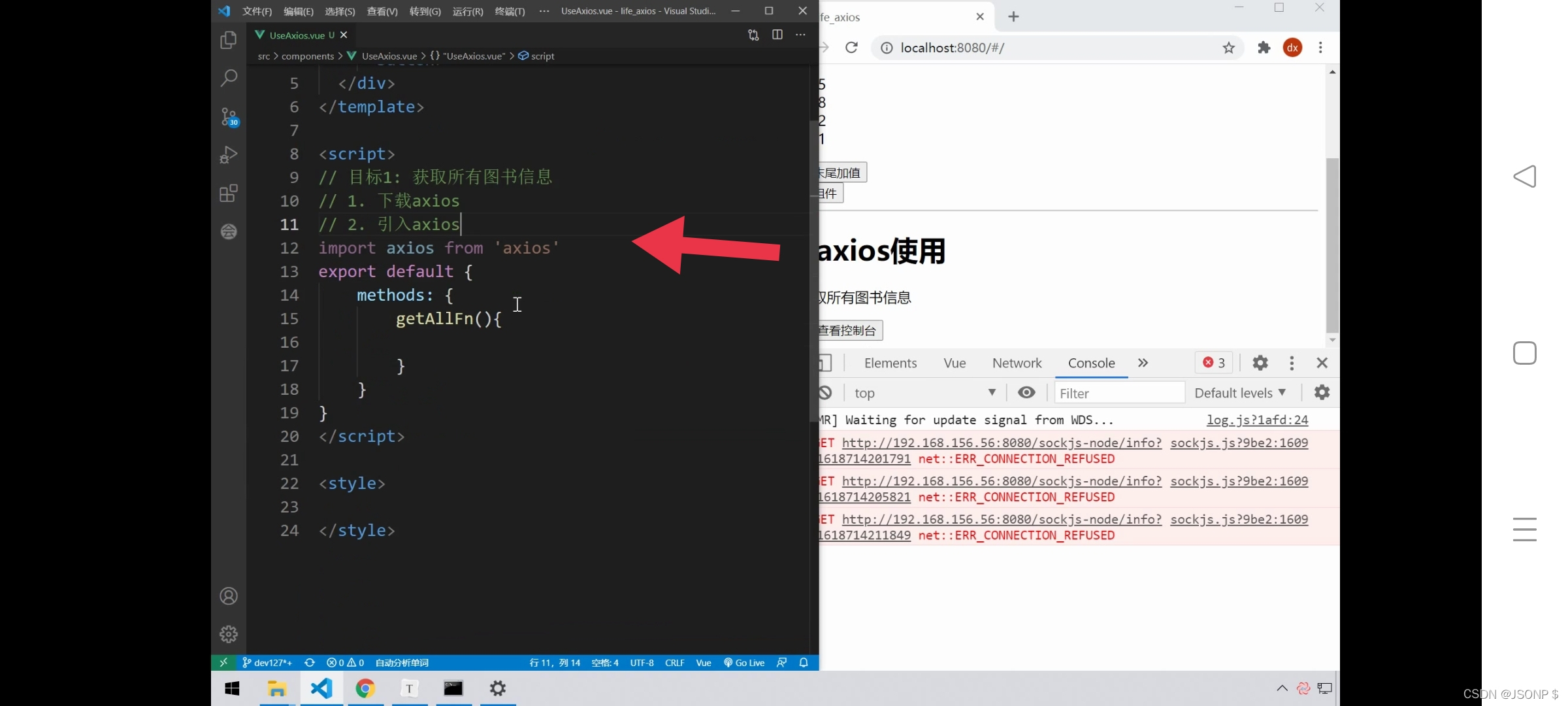
Task: Open the Accounts icon in the activity bar
Action: (x=229, y=596)
